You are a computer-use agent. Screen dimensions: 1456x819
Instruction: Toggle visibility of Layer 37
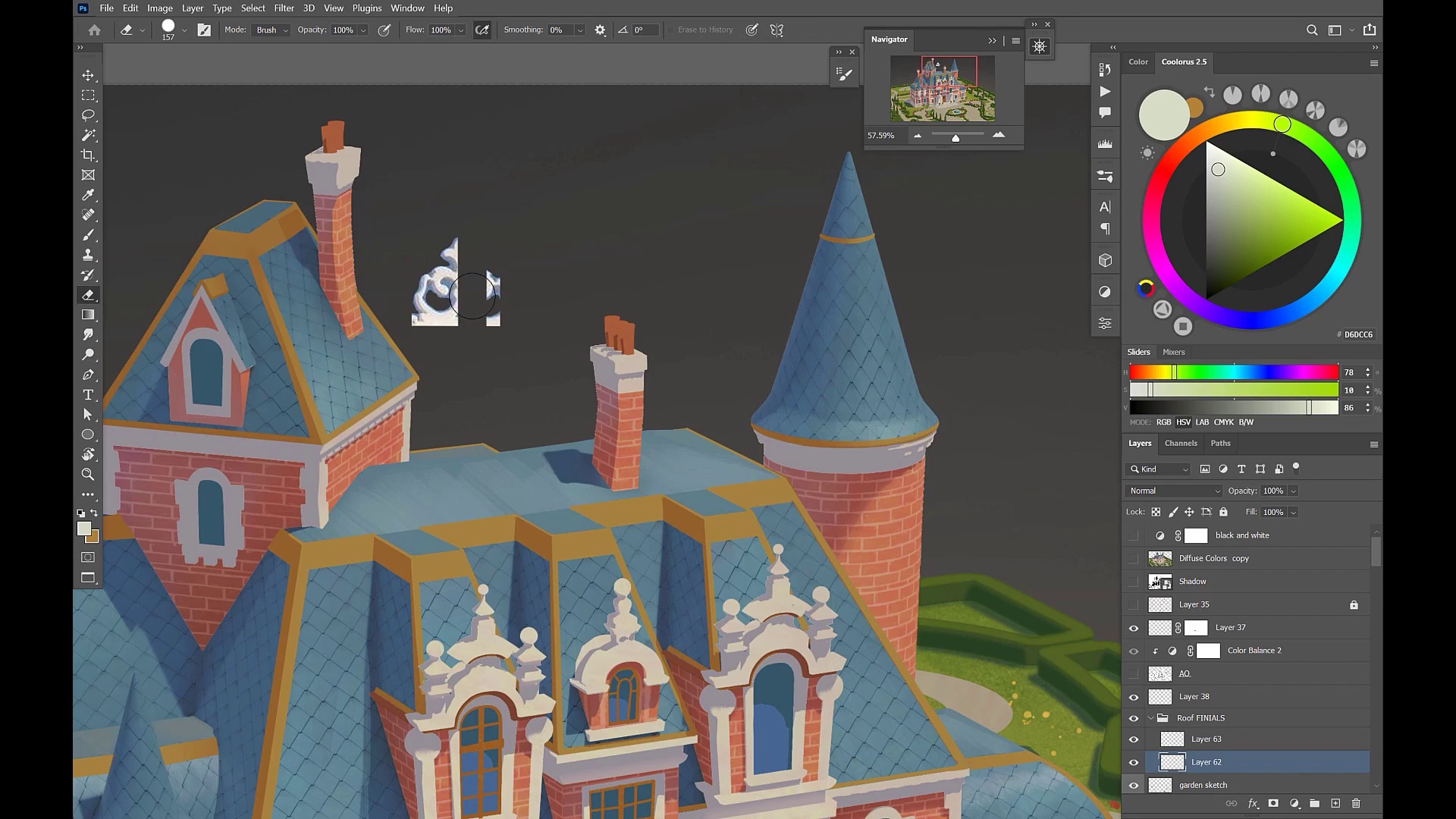1134,627
